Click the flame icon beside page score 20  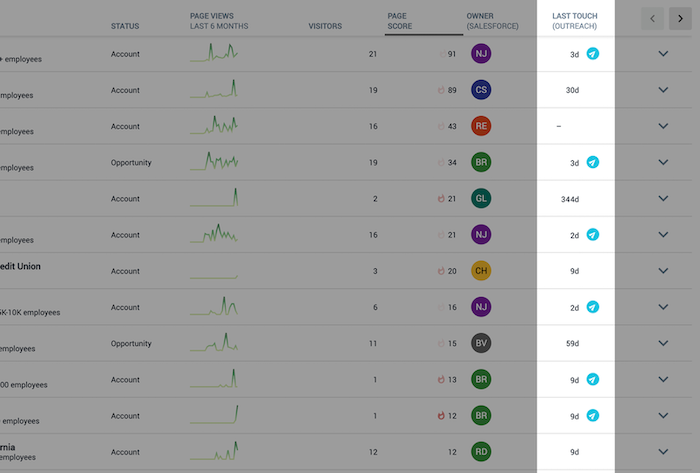coord(441,270)
